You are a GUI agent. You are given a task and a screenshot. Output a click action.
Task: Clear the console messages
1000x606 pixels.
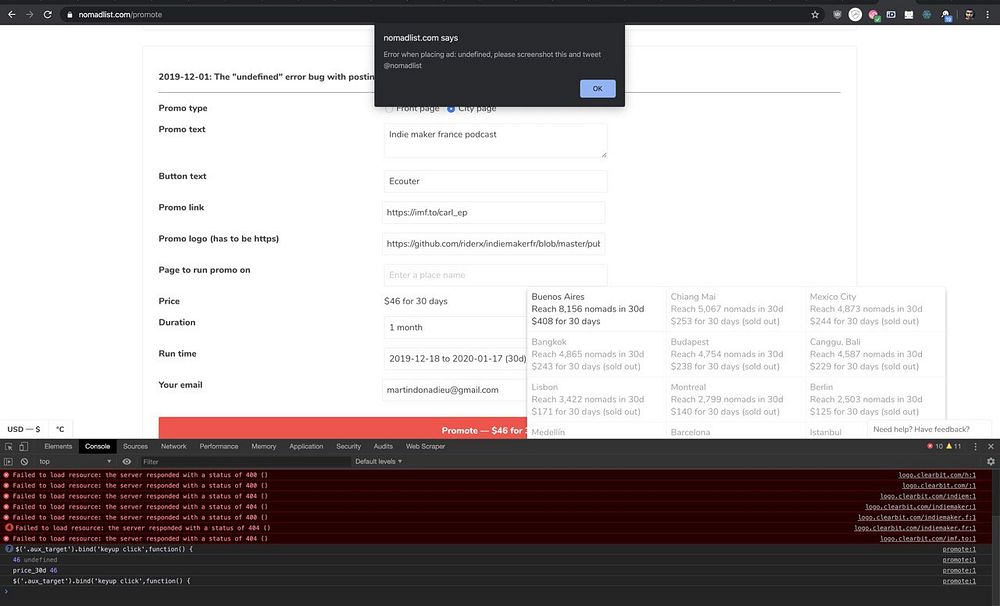coord(24,461)
